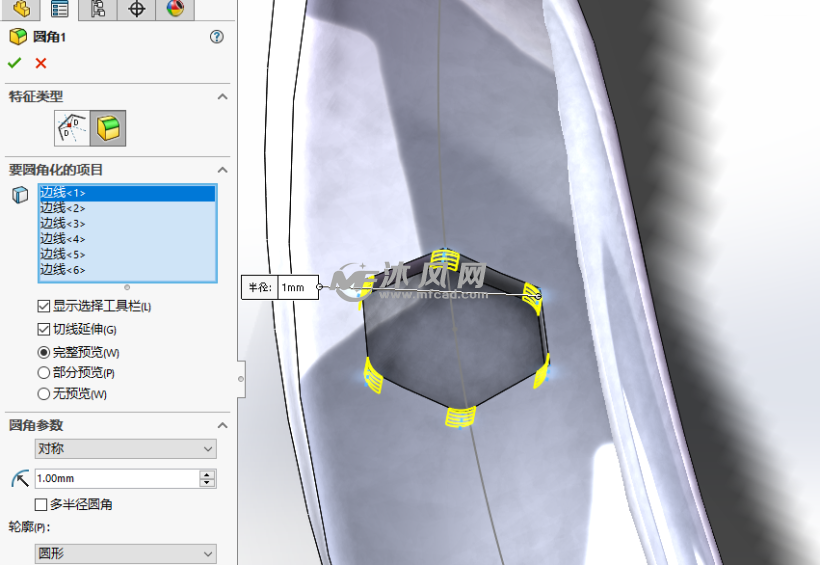Click the radius arrow icon
The width and height of the screenshot is (820, 565).
pos(20,478)
